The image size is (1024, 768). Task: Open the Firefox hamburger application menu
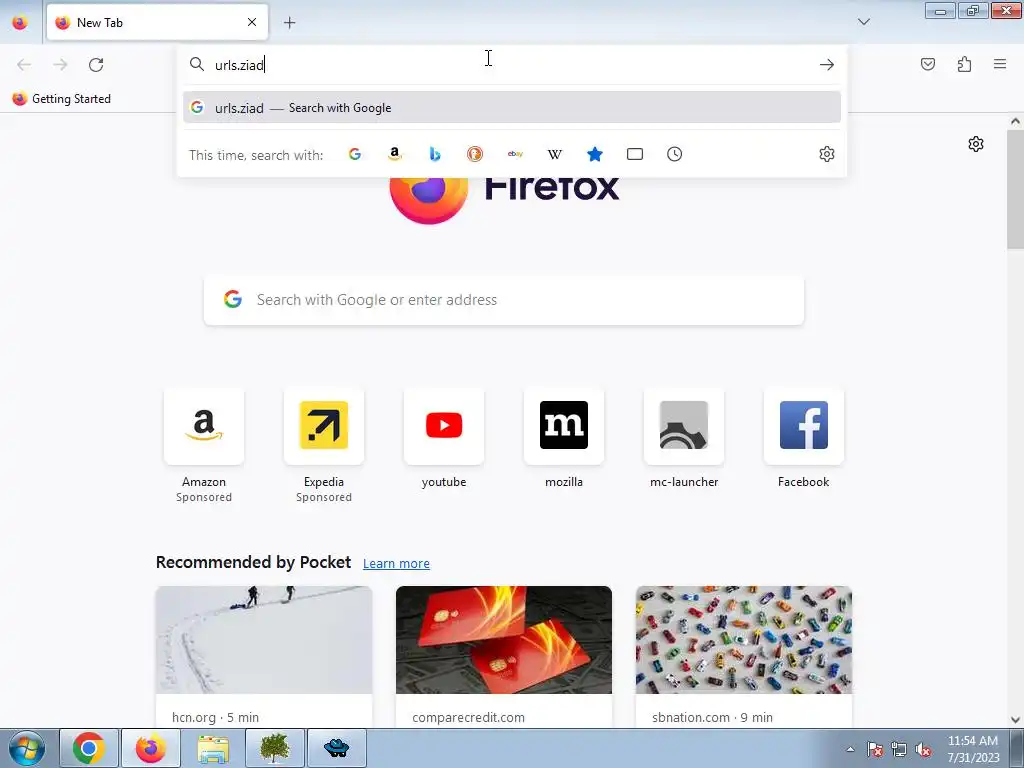1000,64
